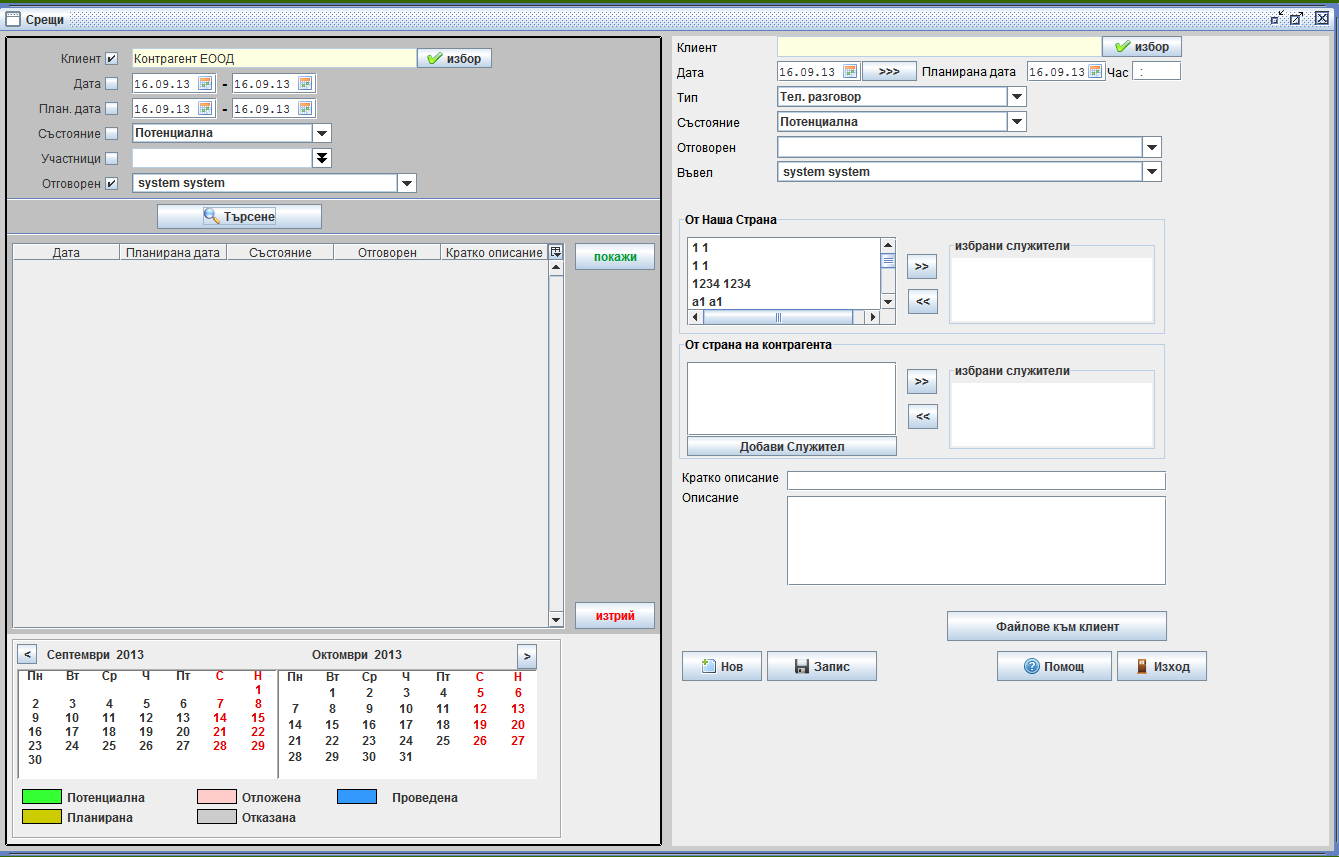The height and width of the screenshot is (857, 1339).
Task: Click the Нов button
Action: pos(722,666)
